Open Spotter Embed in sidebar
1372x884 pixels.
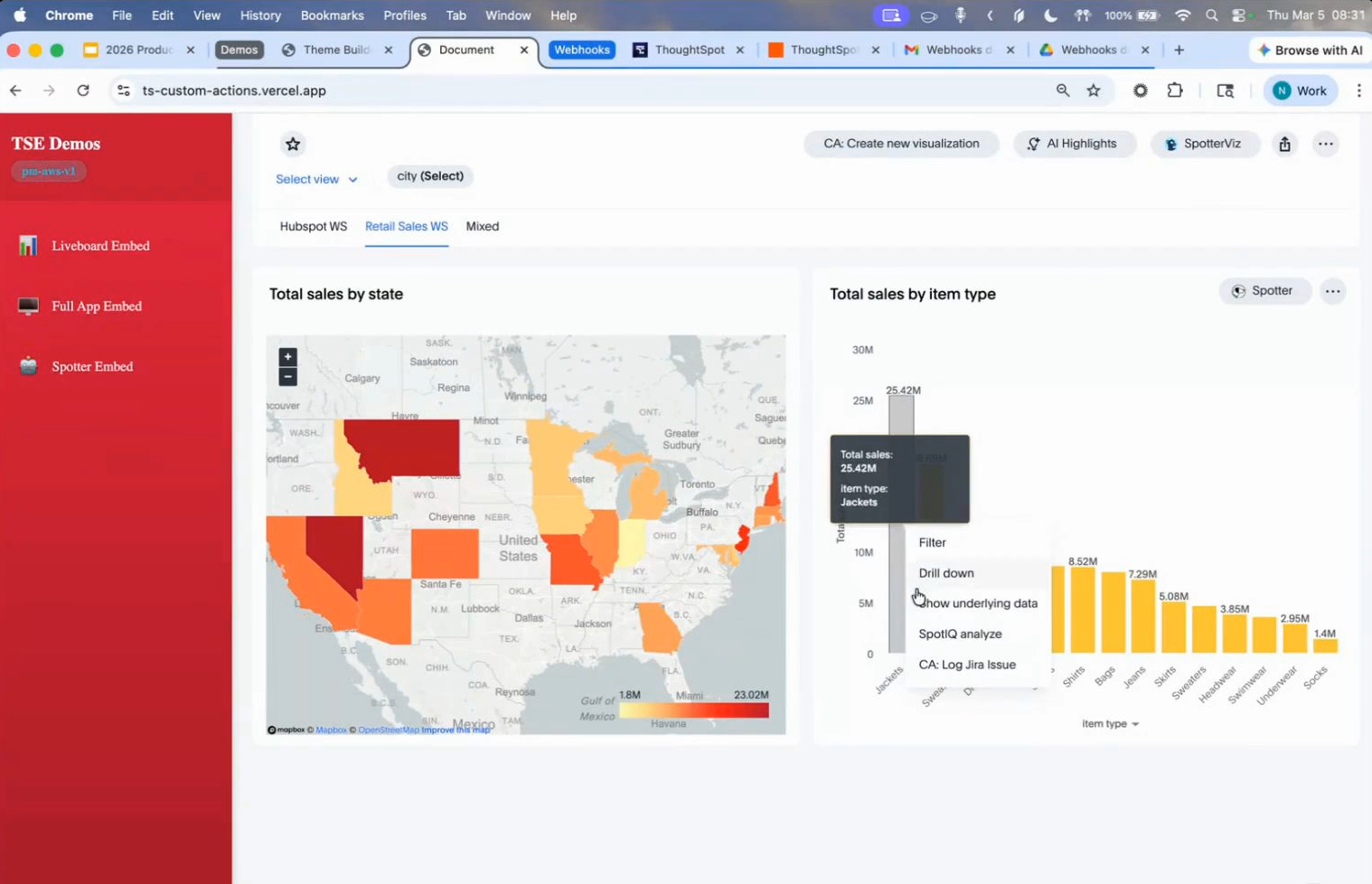click(91, 367)
